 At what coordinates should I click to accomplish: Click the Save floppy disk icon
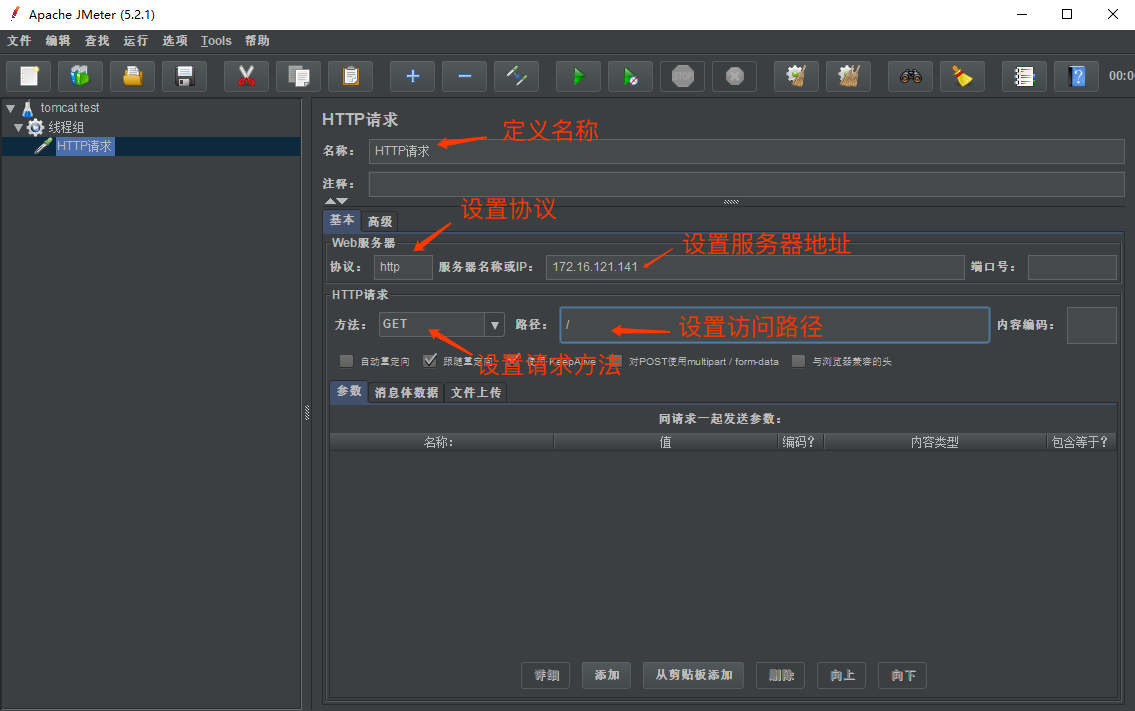(184, 76)
